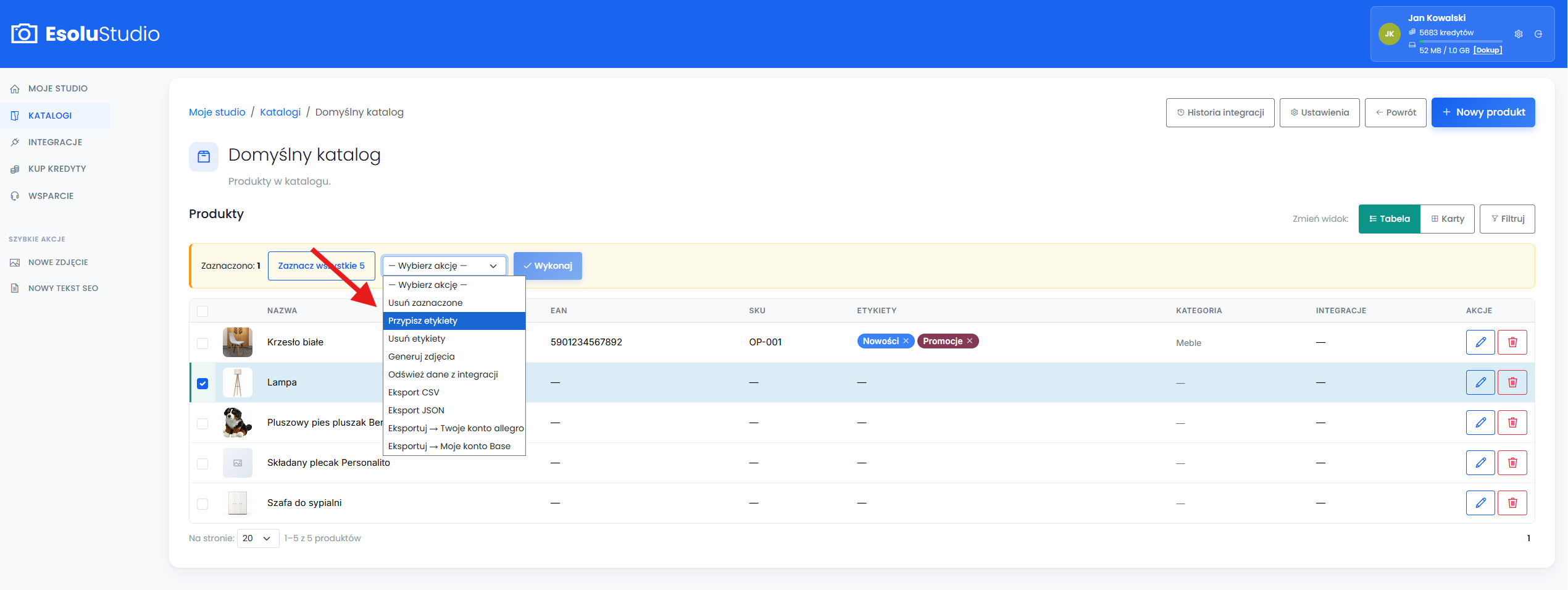Uncheck the Lampa row checkbox
Image resolution: width=1568 pixels, height=590 pixels.
[202, 384]
